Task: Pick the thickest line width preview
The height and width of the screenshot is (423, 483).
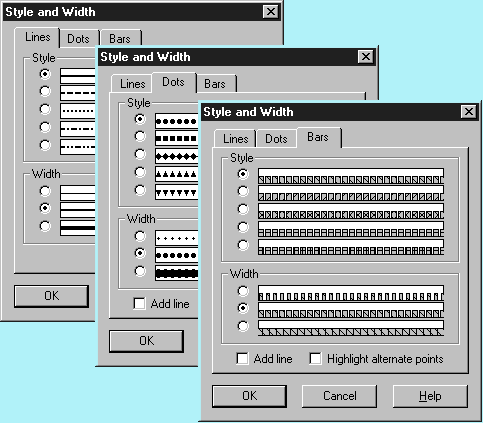Action: pos(78,228)
